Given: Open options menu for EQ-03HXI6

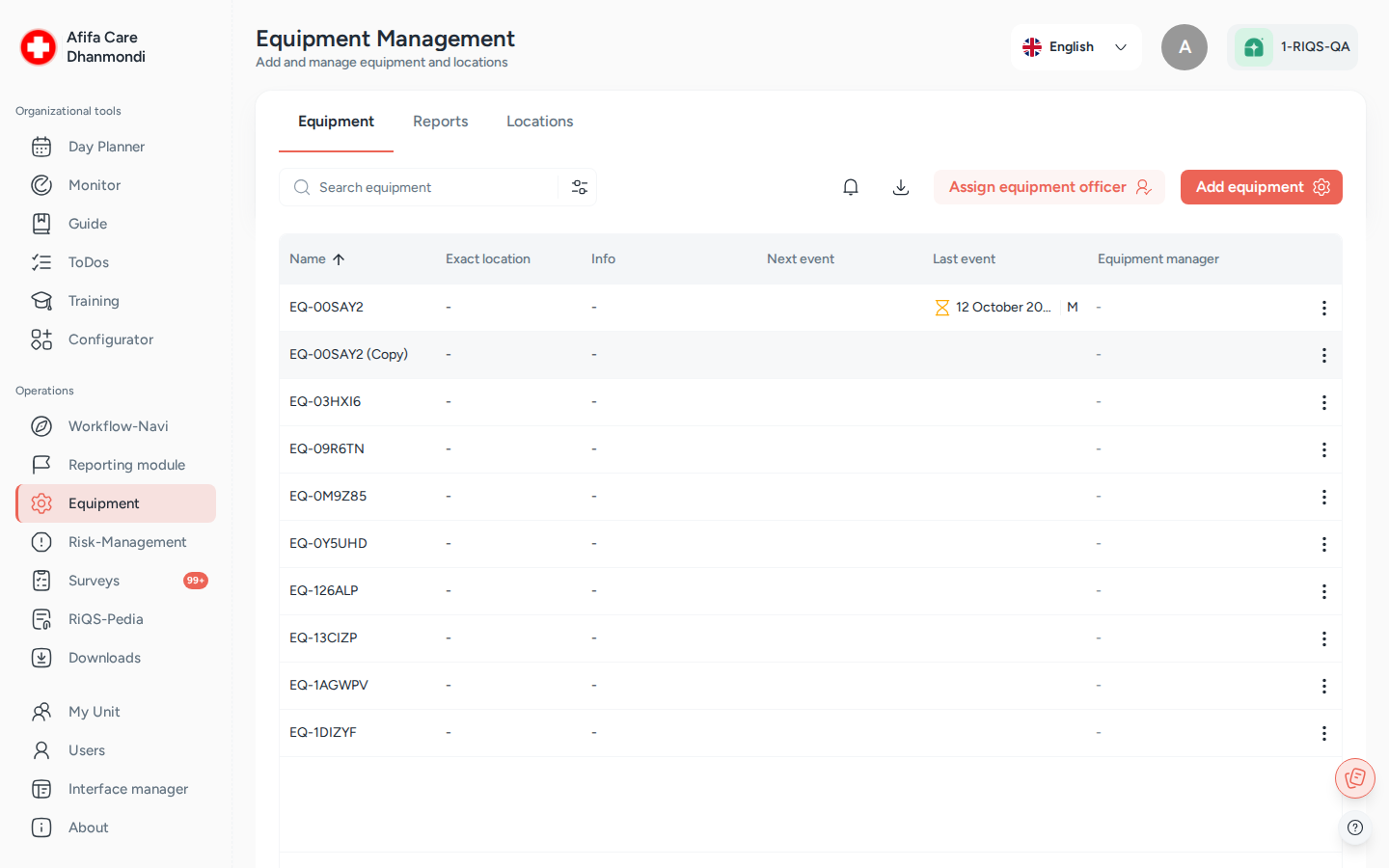Looking at the screenshot, I should tap(1324, 402).
